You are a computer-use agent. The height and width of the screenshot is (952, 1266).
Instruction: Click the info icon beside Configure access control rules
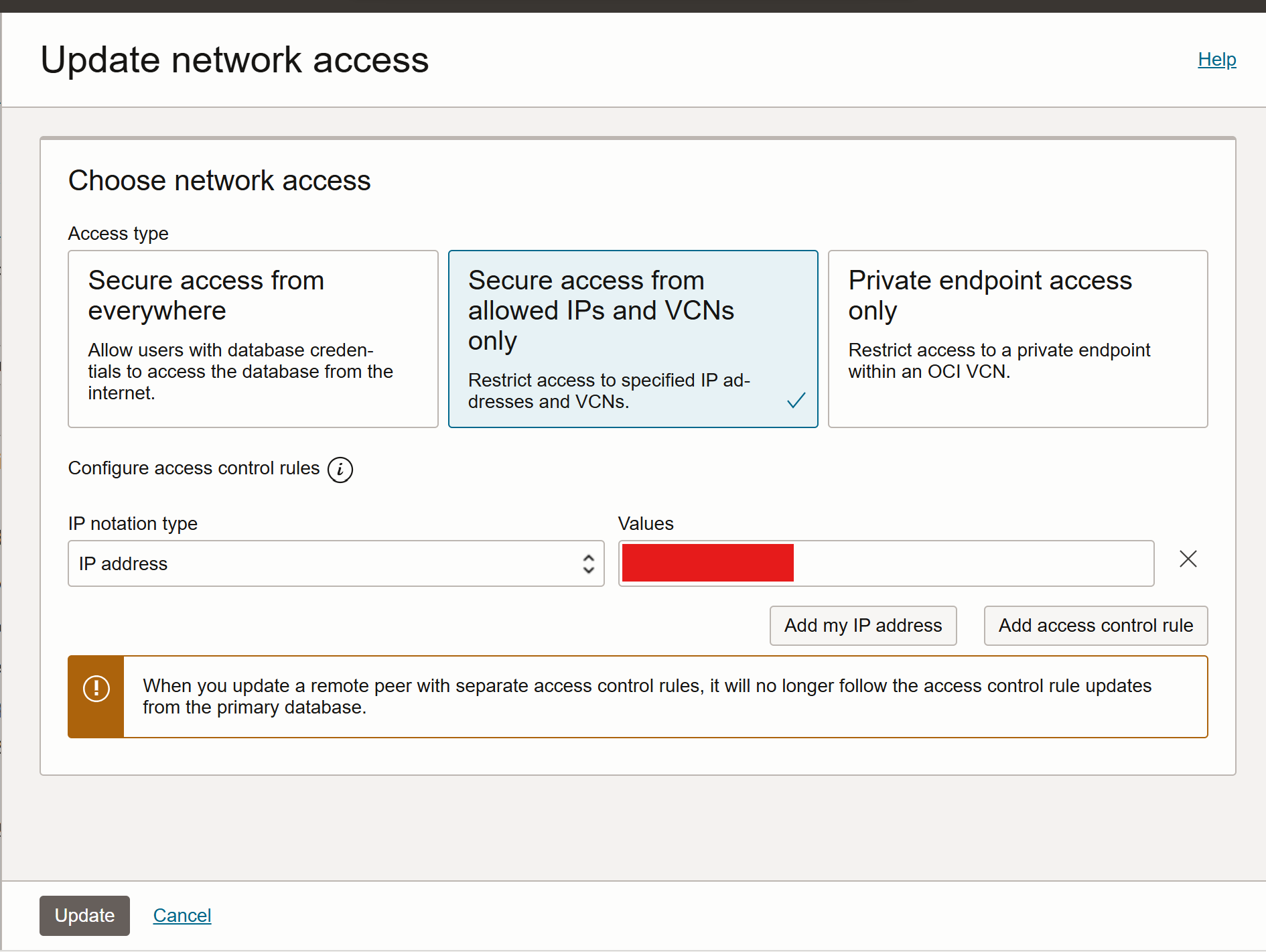pyautogui.click(x=340, y=470)
